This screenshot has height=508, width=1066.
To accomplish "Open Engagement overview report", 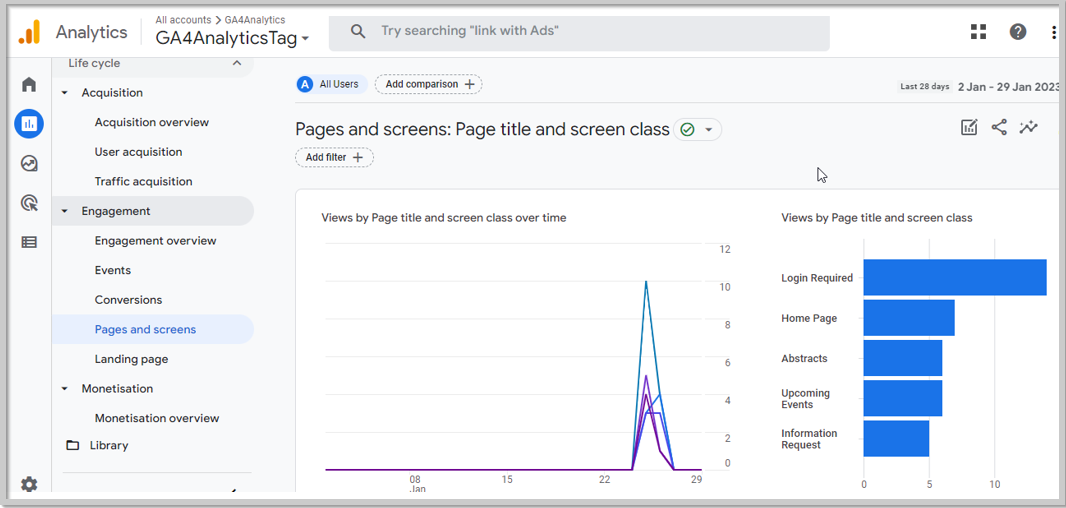I will coord(156,241).
